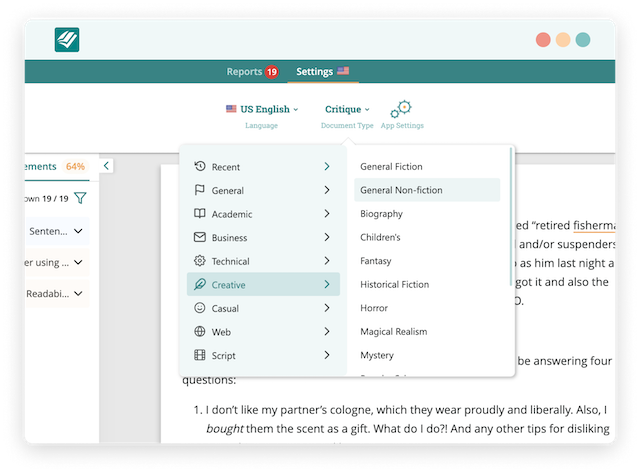Open the Academic category
The height and width of the screenshot is (473, 640).
(x=263, y=214)
